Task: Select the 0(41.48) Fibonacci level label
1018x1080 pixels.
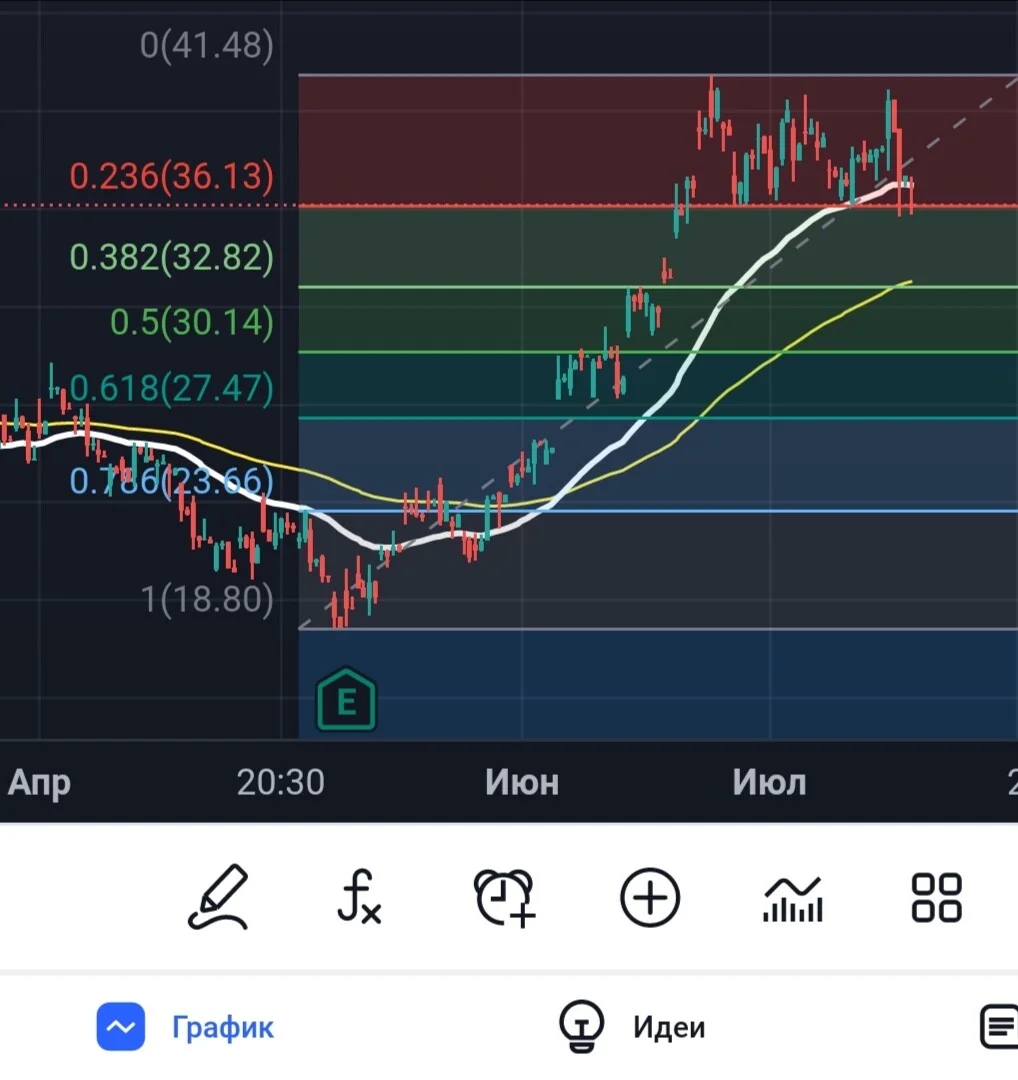Action: point(207,45)
